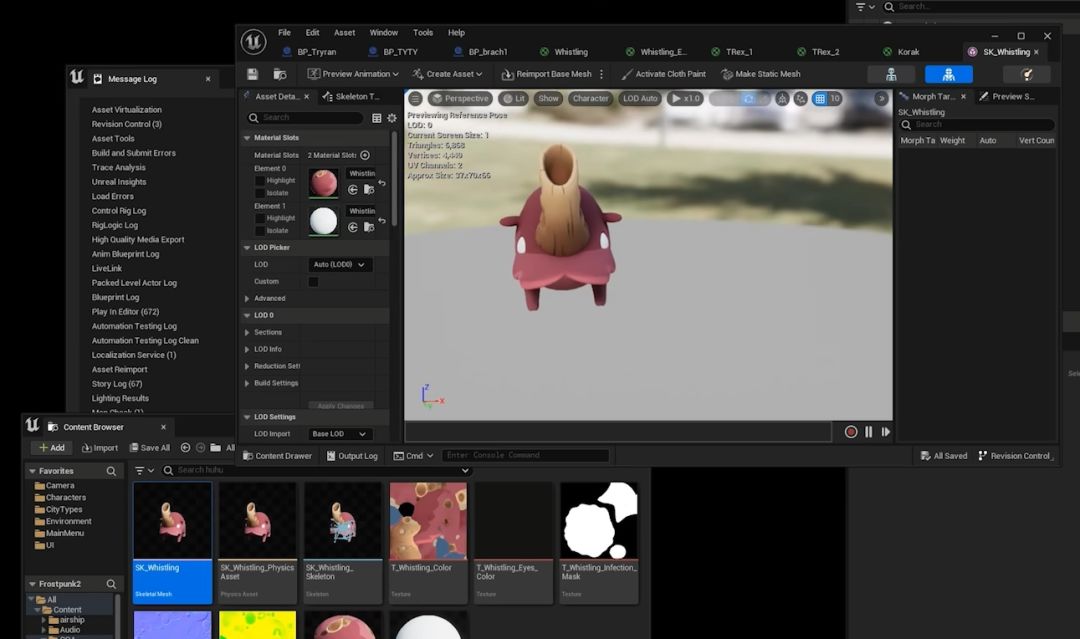The height and width of the screenshot is (639, 1080).
Task: Click the Unreal Engine logo in the editor window
Action: coord(253,42)
